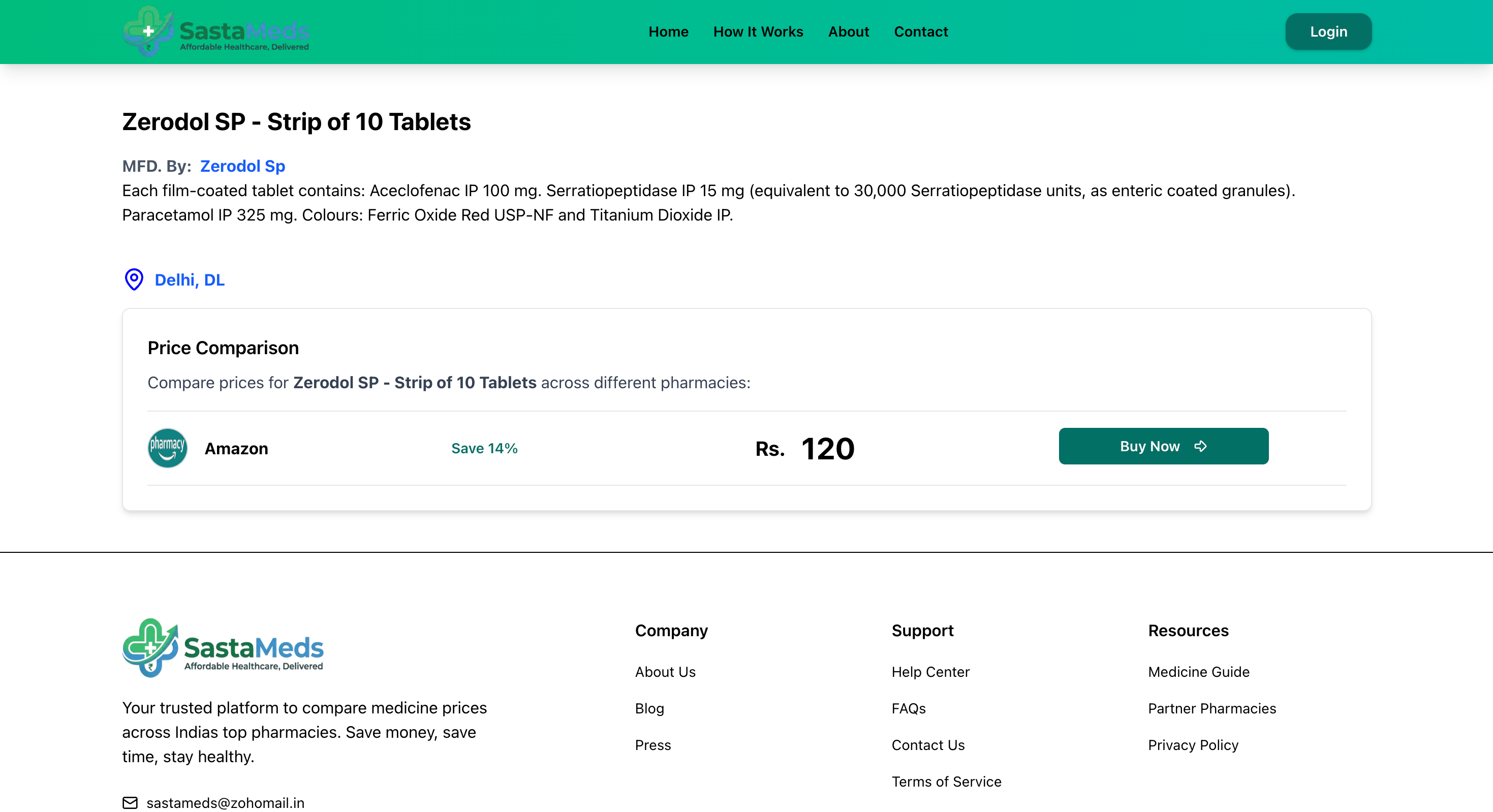
Task: Click the footer SastaMeds logo
Action: click(223, 647)
